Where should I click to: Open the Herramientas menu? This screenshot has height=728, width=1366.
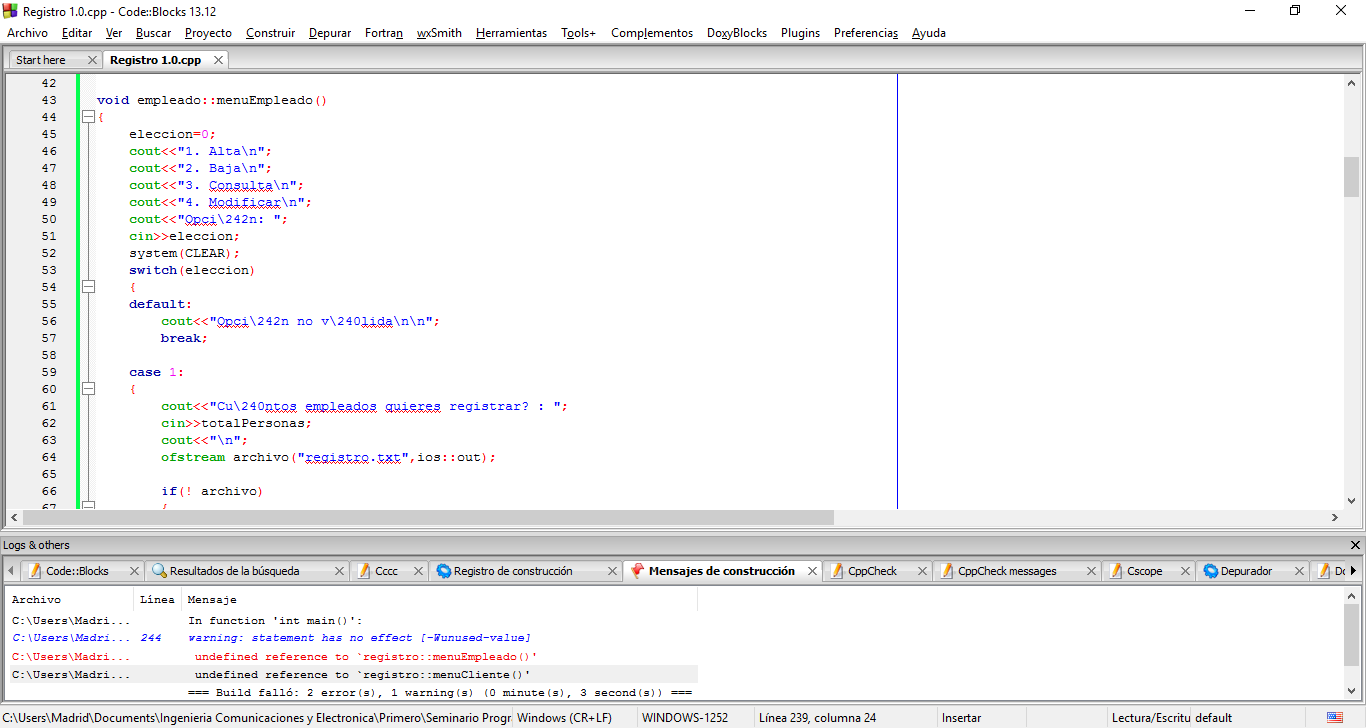[x=511, y=33]
